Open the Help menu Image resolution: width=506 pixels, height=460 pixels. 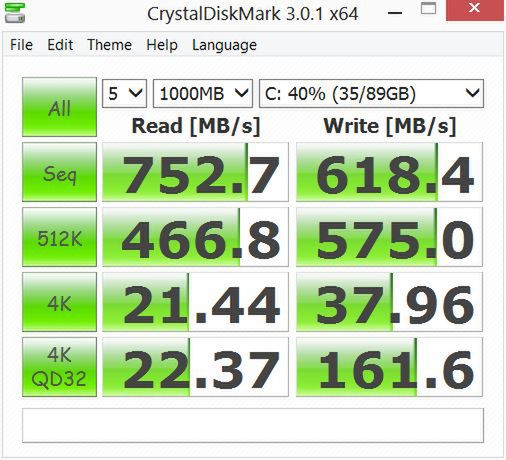(x=162, y=45)
